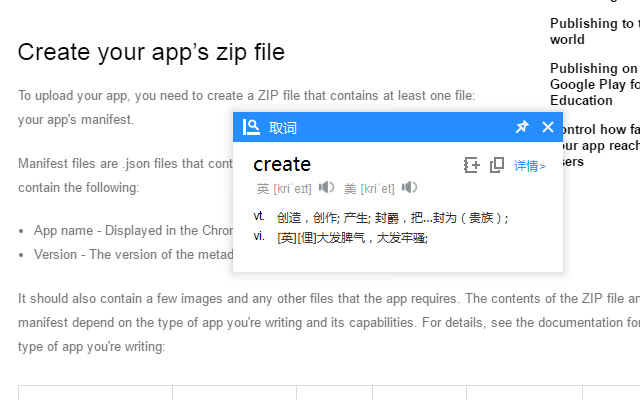640x400 pixels.
Task: Click the App name bullet list item
Action: point(132,230)
